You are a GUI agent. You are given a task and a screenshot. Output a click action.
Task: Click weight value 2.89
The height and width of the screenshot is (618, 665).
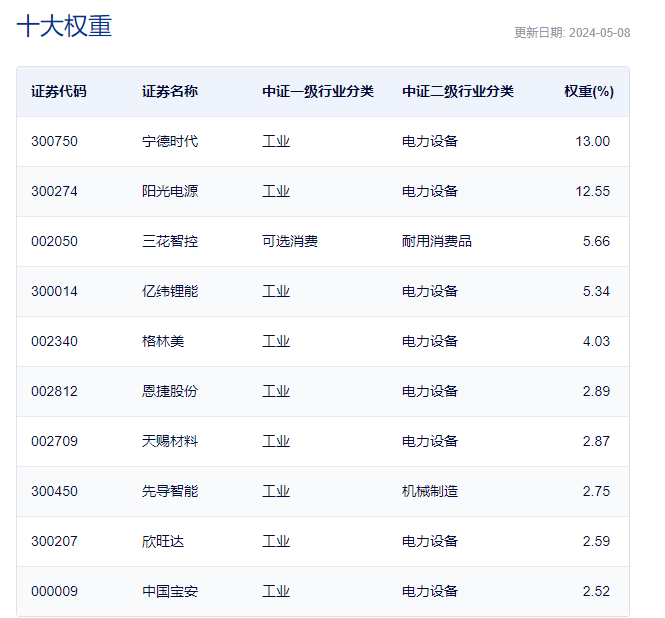596,391
